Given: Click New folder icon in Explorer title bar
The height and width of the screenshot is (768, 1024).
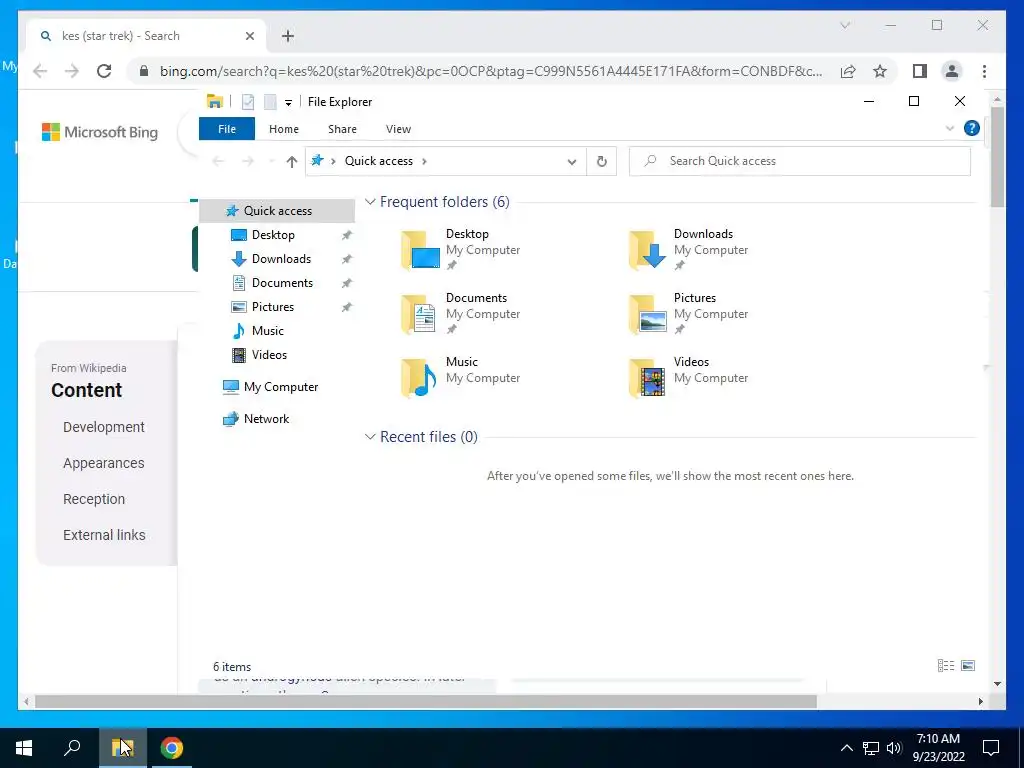Looking at the screenshot, I should click(270, 102).
